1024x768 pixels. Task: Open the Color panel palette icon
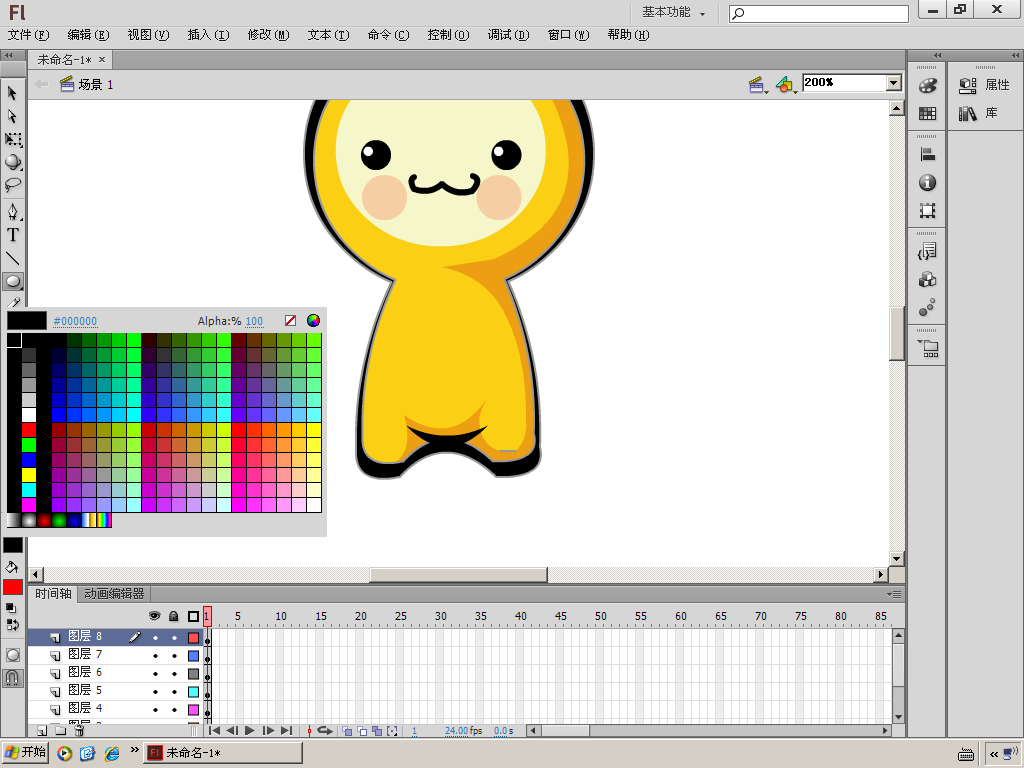pos(927,86)
